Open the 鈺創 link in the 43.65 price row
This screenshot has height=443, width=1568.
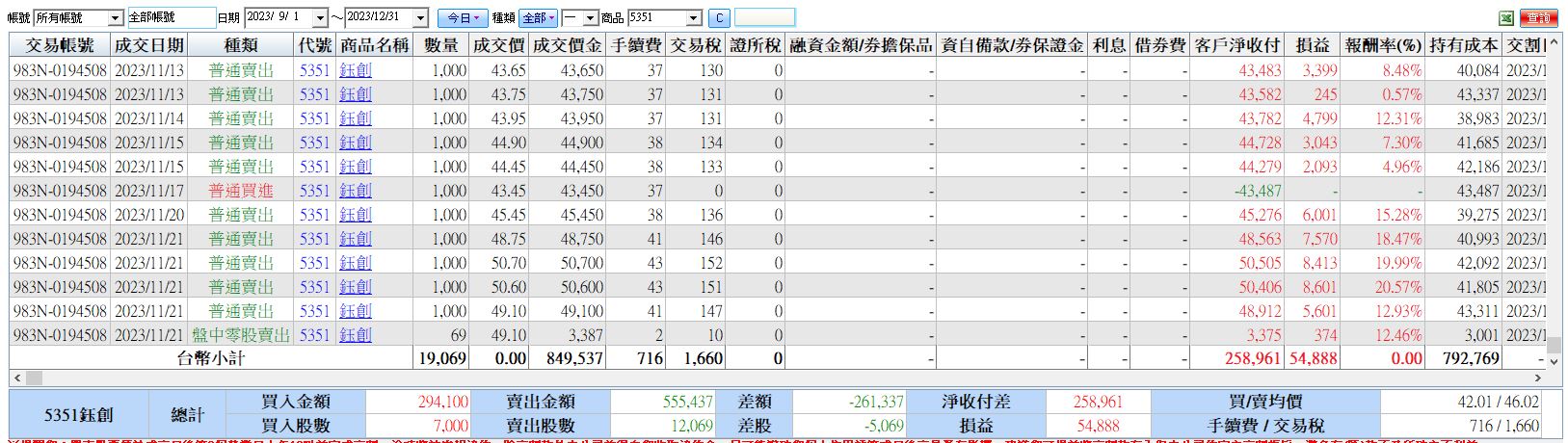point(356,70)
